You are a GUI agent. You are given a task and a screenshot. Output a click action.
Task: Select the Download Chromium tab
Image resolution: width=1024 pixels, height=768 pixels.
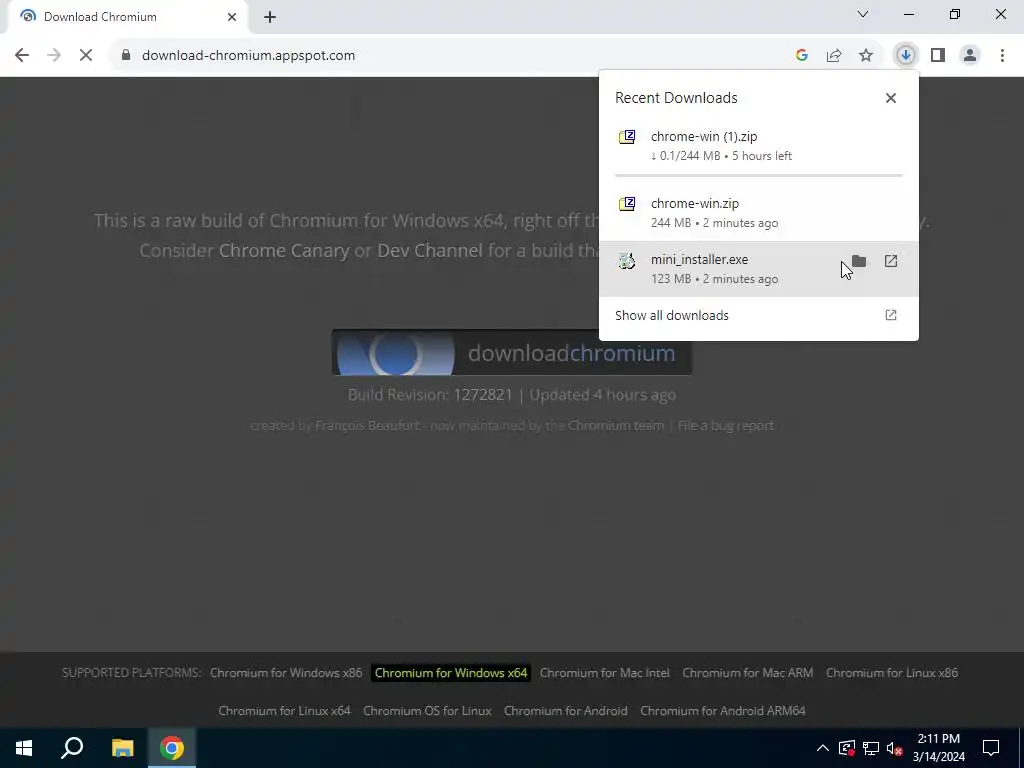127,17
